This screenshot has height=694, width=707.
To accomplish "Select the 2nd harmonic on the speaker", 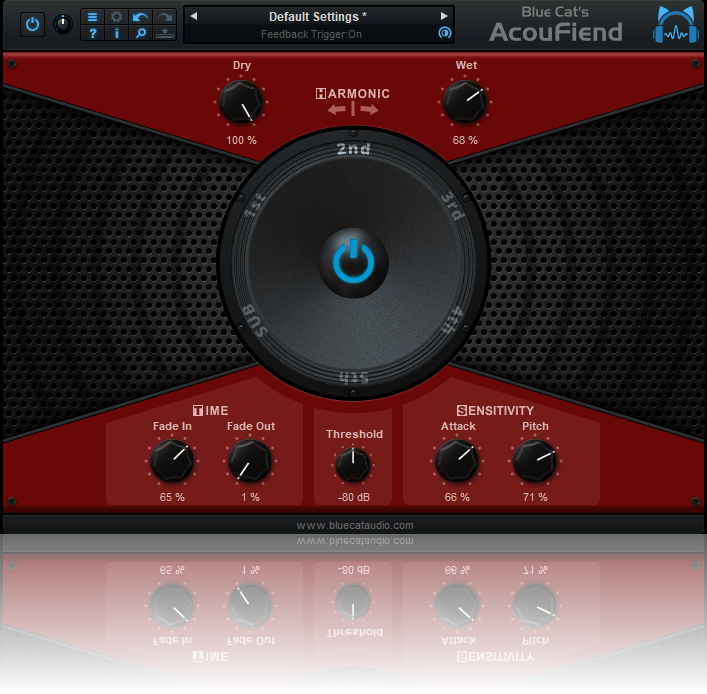I will [x=354, y=149].
